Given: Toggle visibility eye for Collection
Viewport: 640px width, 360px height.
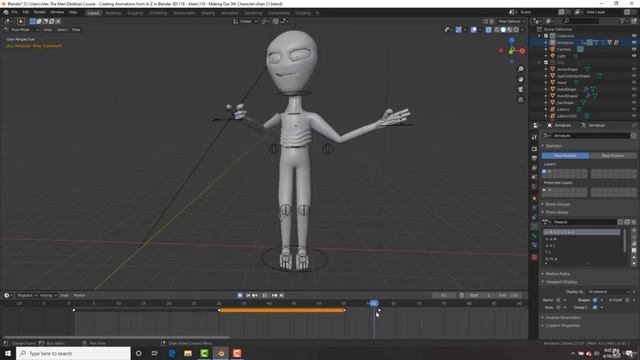Looking at the screenshot, I should 634,36.
